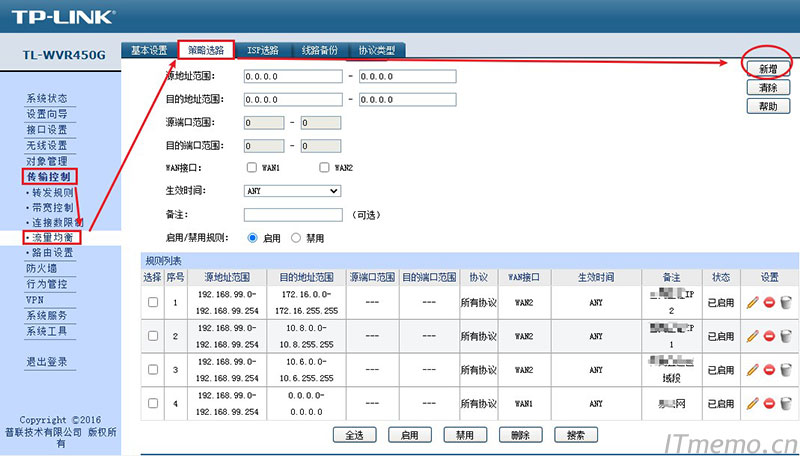Image resolution: width=800 pixels, height=456 pixels.
Task: Switch to the 线路备份 tab
Action: coord(320,50)
